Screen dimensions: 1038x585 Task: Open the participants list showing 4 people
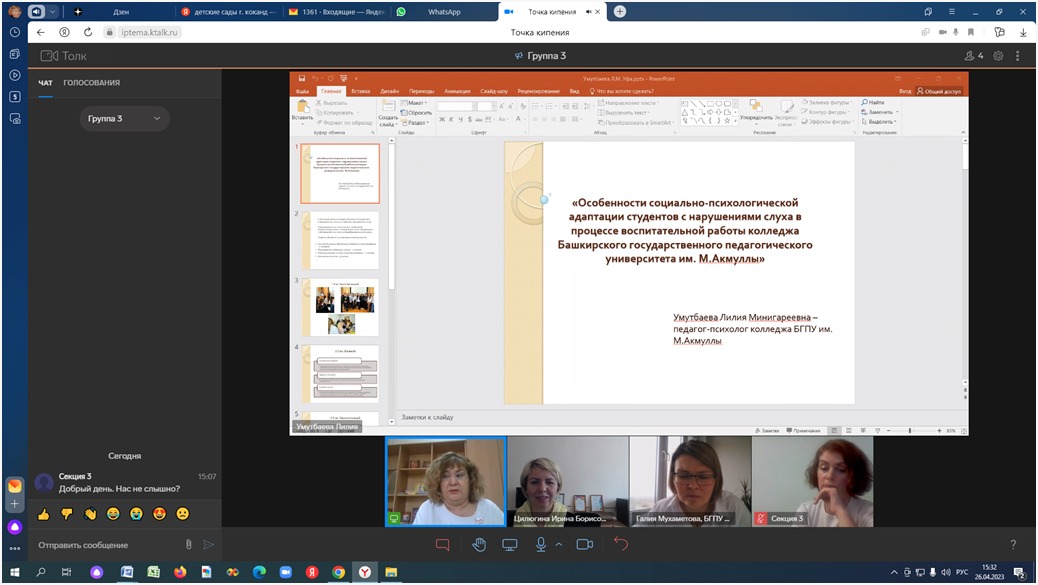(x=973, y=56)
